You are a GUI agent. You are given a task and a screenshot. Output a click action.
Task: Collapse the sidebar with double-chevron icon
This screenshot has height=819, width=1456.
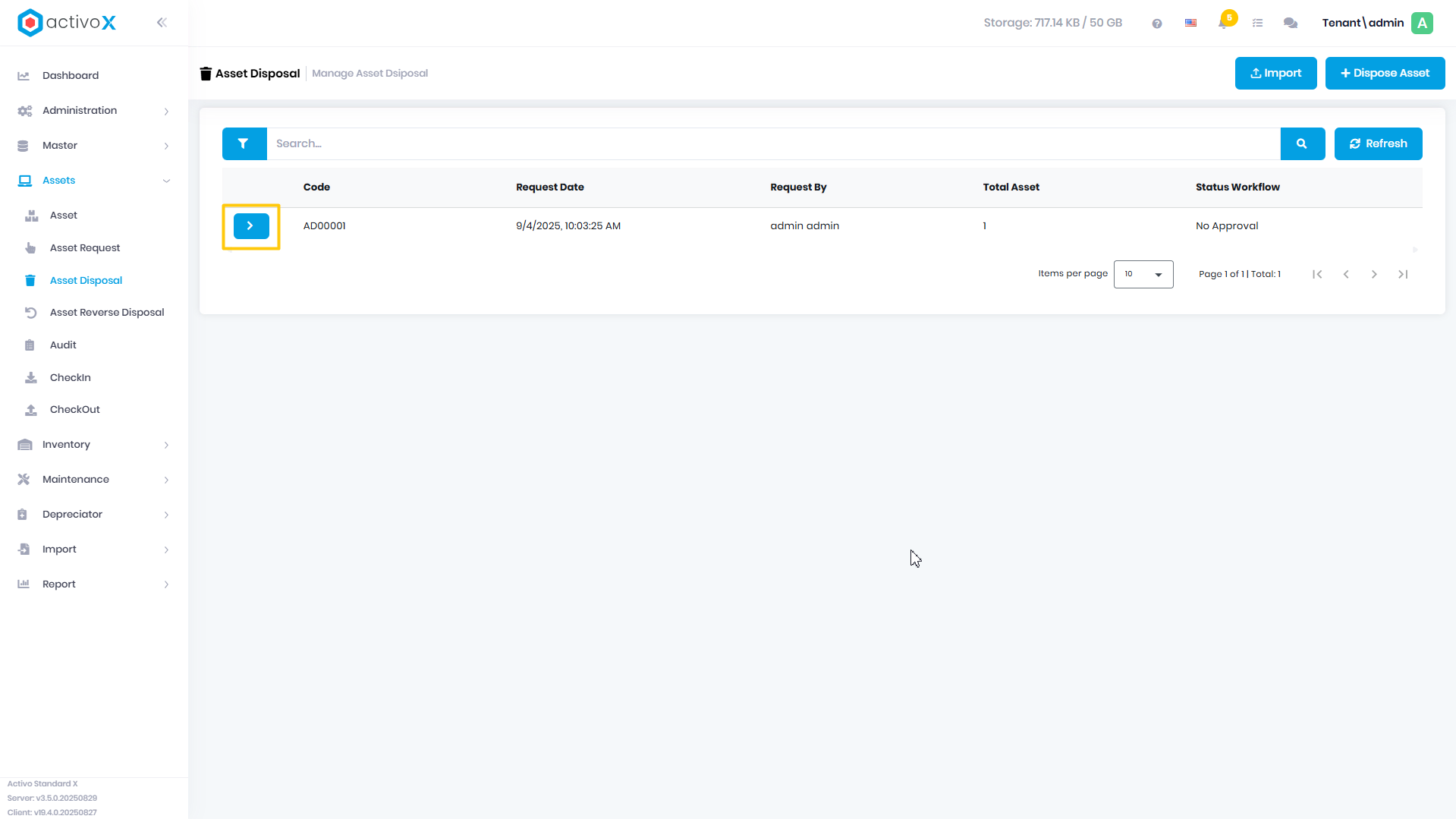point(162,23)
